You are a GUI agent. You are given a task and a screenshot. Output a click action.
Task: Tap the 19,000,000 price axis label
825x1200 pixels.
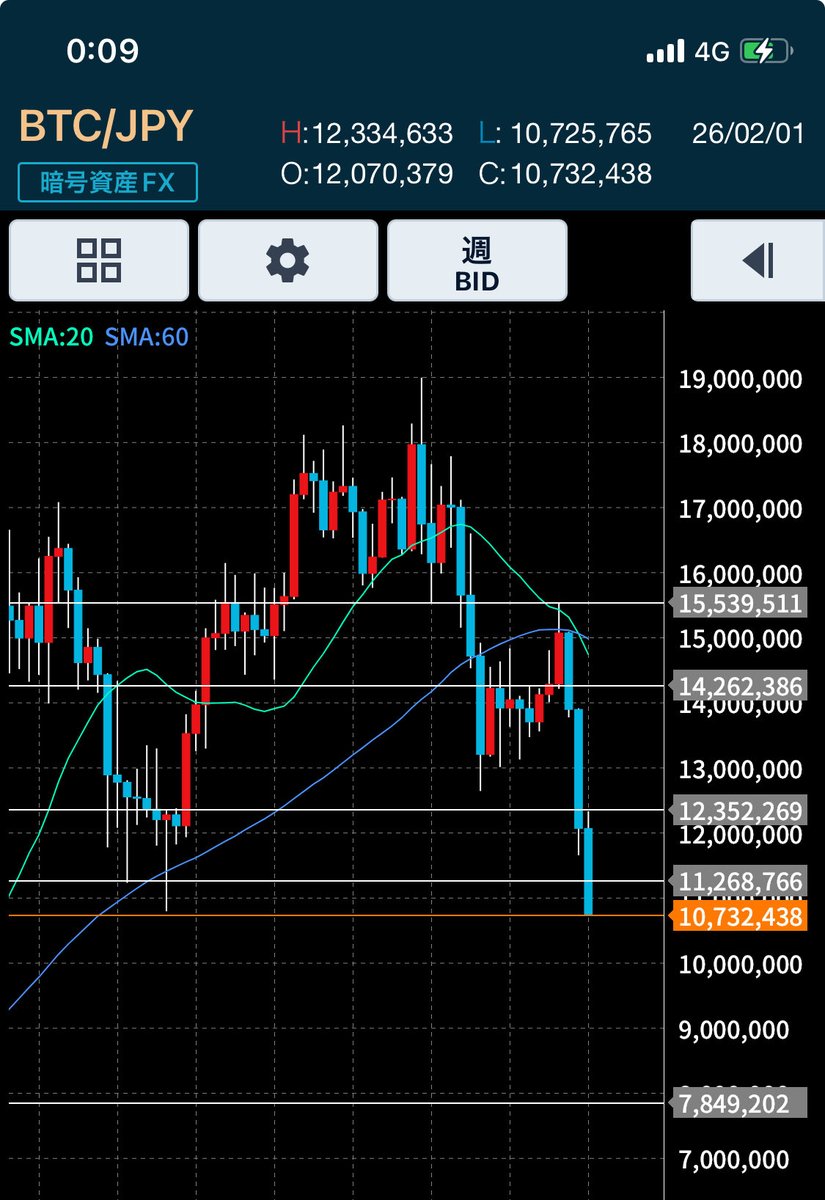pyautogui.click(x=740, y=379)
